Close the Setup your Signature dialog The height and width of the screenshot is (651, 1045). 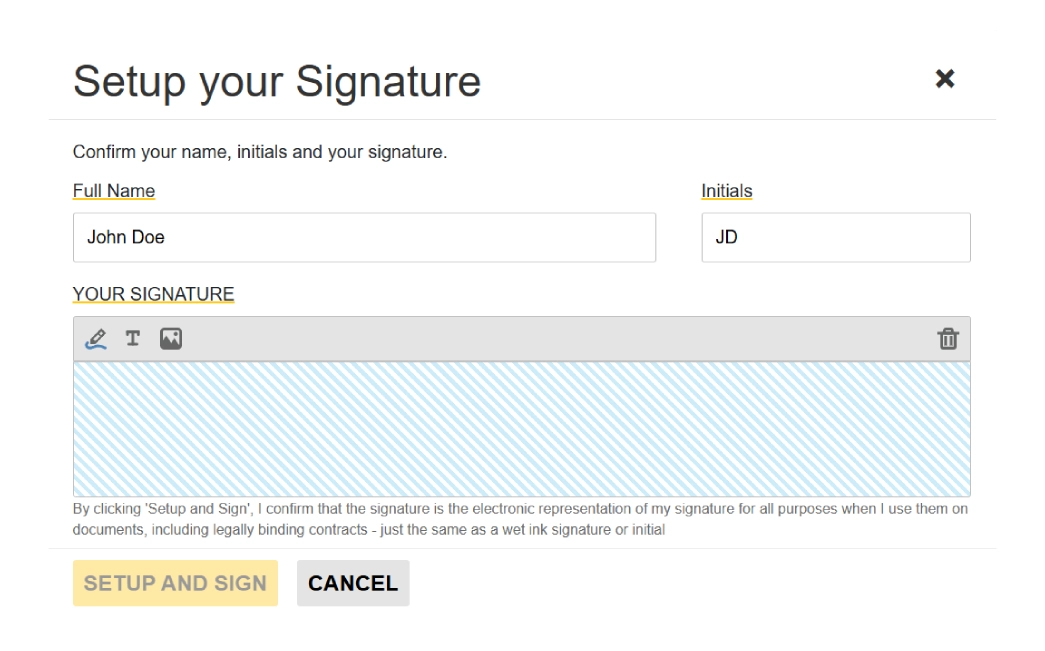pos(944,79)
